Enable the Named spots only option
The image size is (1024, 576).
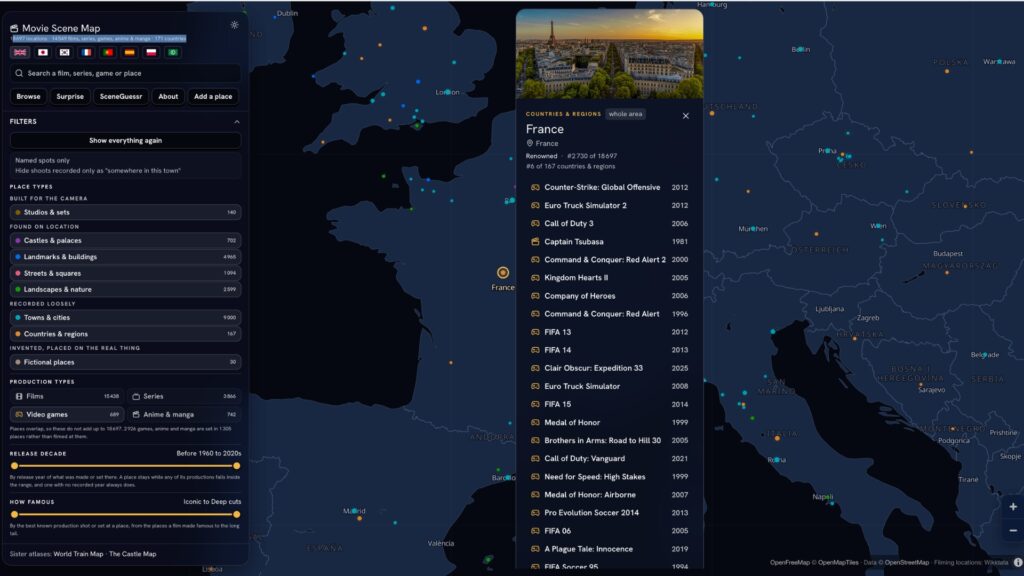[125, 165]
